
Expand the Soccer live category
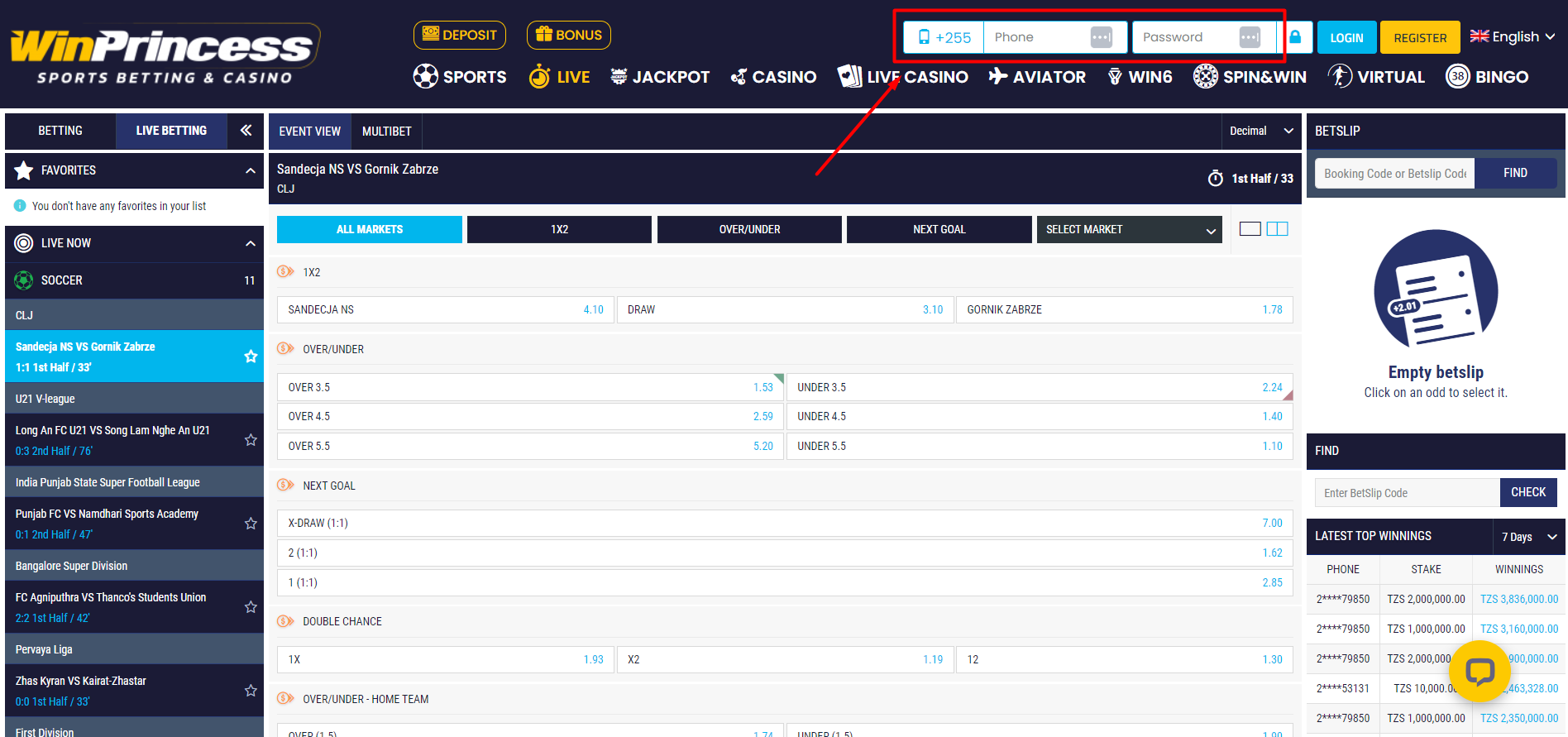[x=134, y=280]
